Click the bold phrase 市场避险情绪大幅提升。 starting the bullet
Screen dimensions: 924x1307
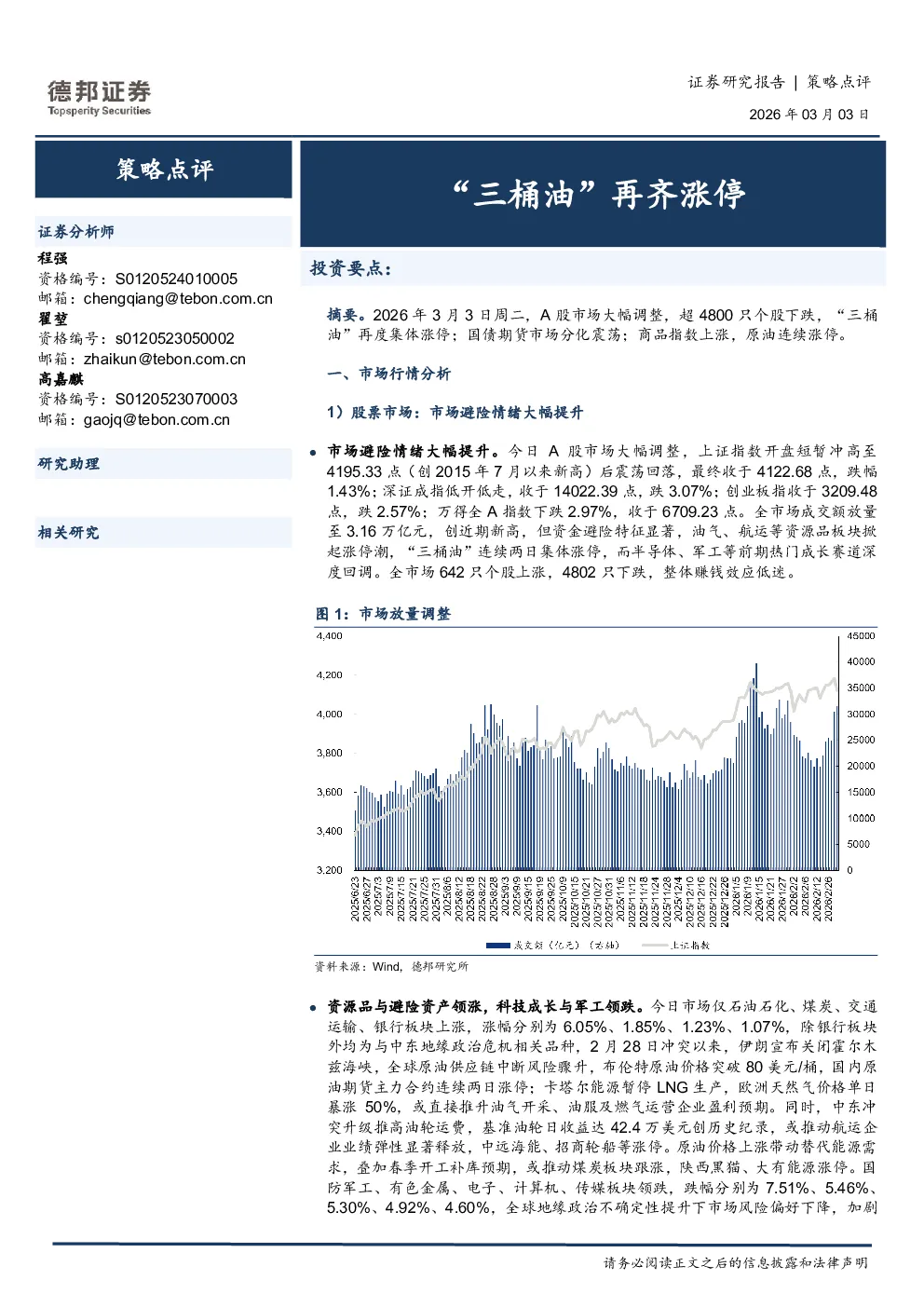pyautogui.click(x=415, y=452)
